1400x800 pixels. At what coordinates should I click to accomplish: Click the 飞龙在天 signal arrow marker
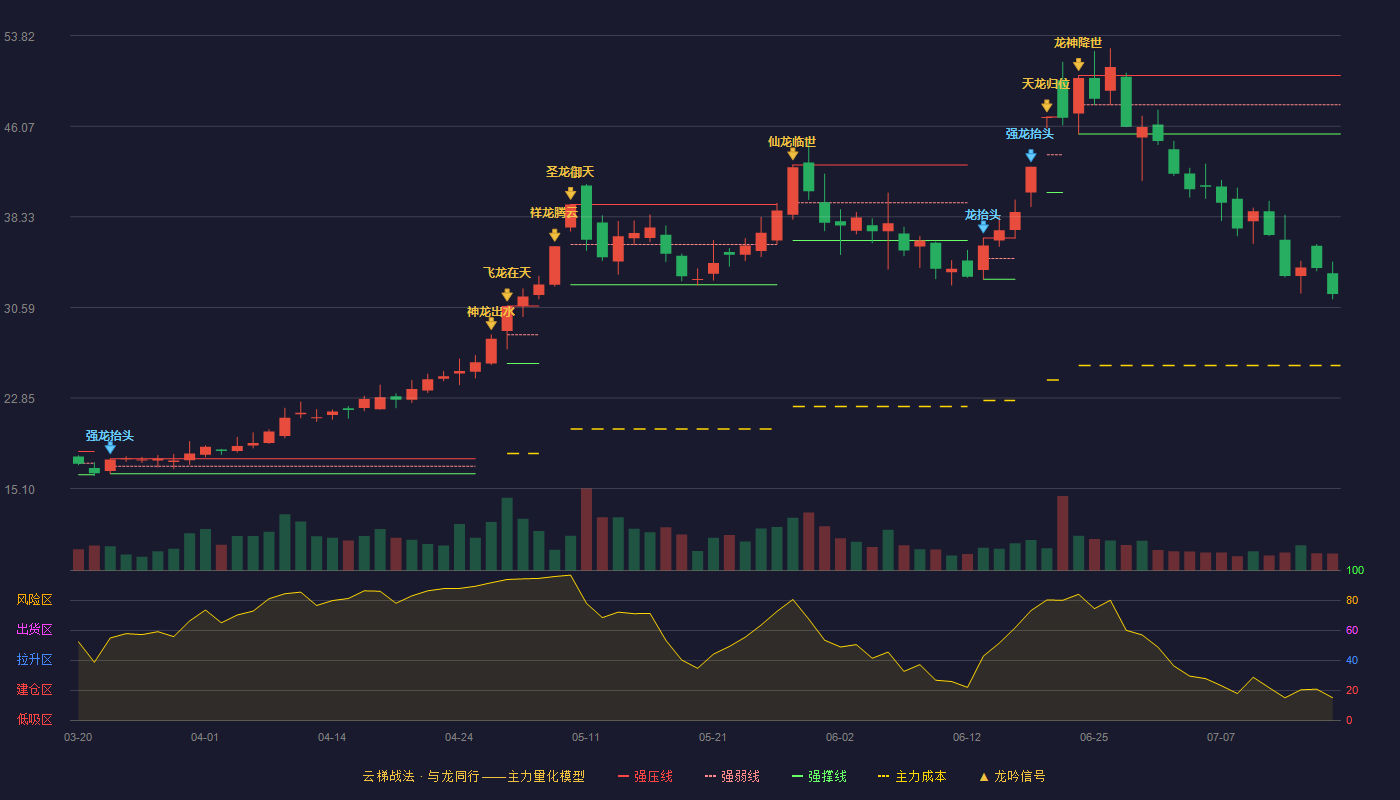coord(507,295)
